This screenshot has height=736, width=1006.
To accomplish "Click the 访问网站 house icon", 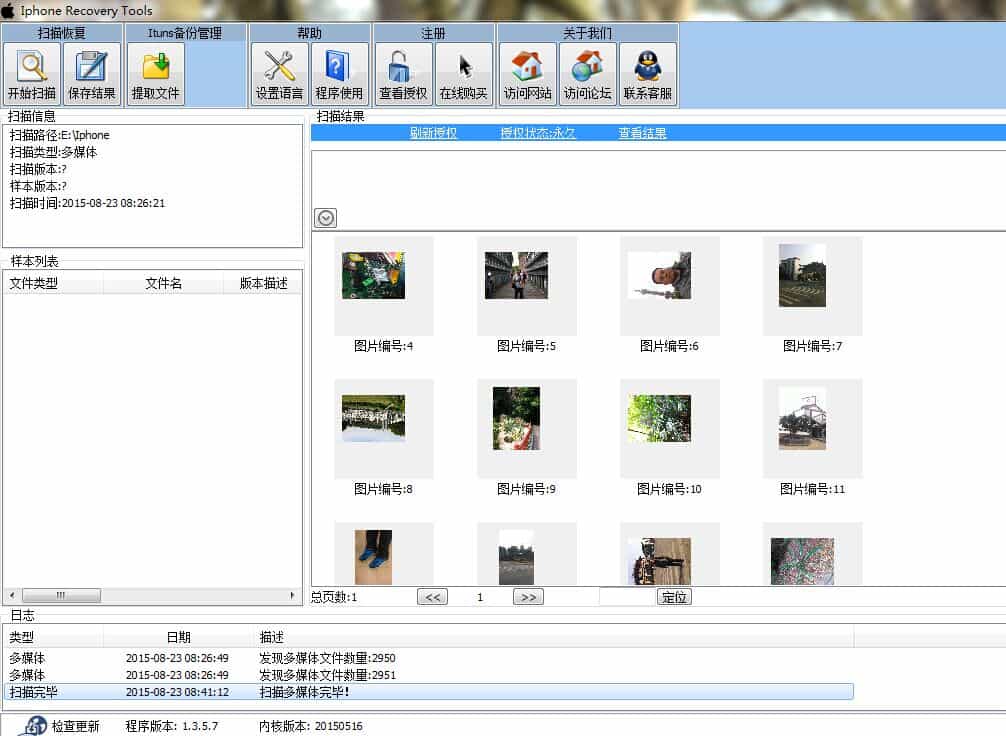I will (527, 73).
